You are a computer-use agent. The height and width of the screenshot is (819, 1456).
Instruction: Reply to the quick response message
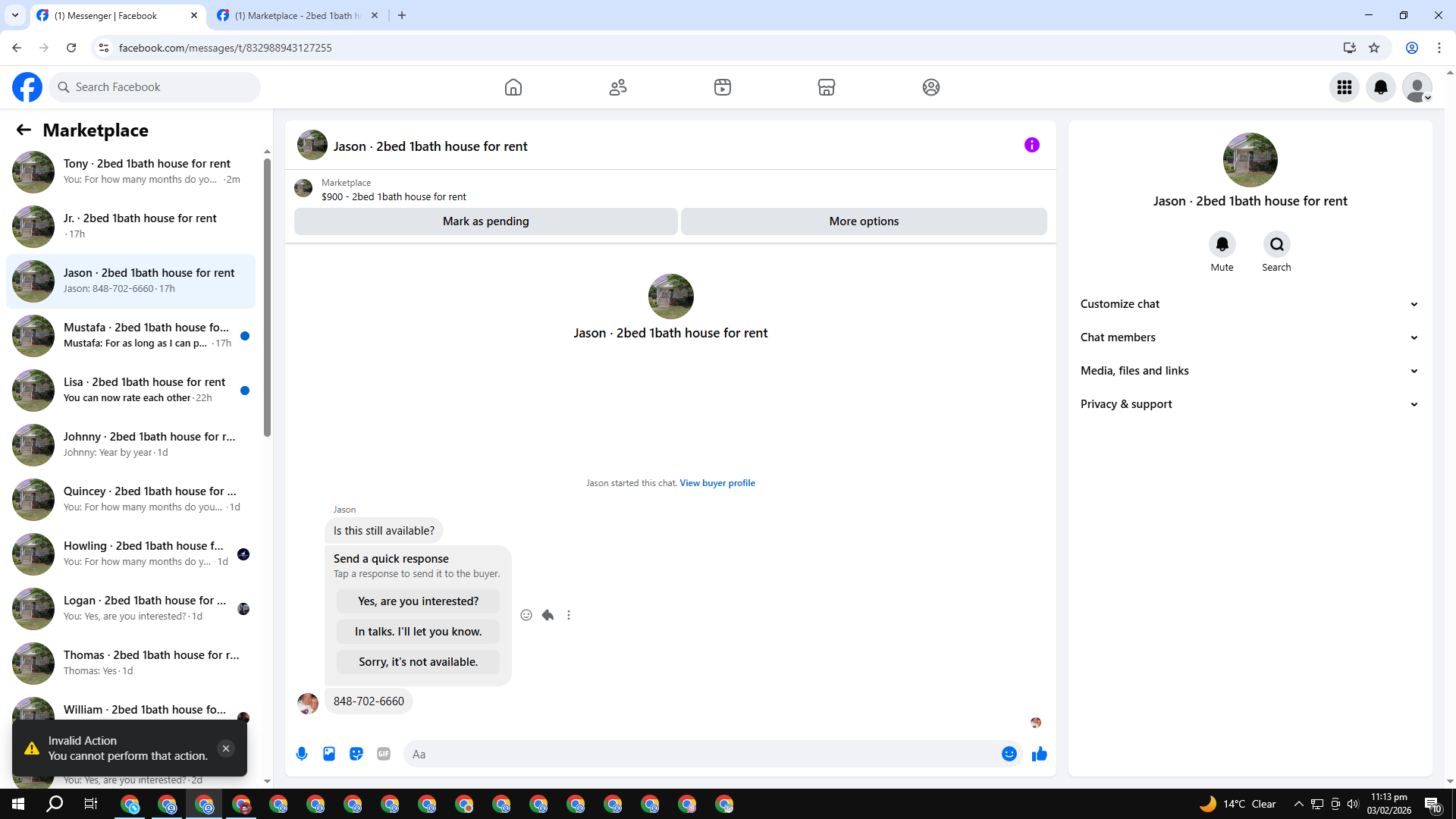coord(548,615)
